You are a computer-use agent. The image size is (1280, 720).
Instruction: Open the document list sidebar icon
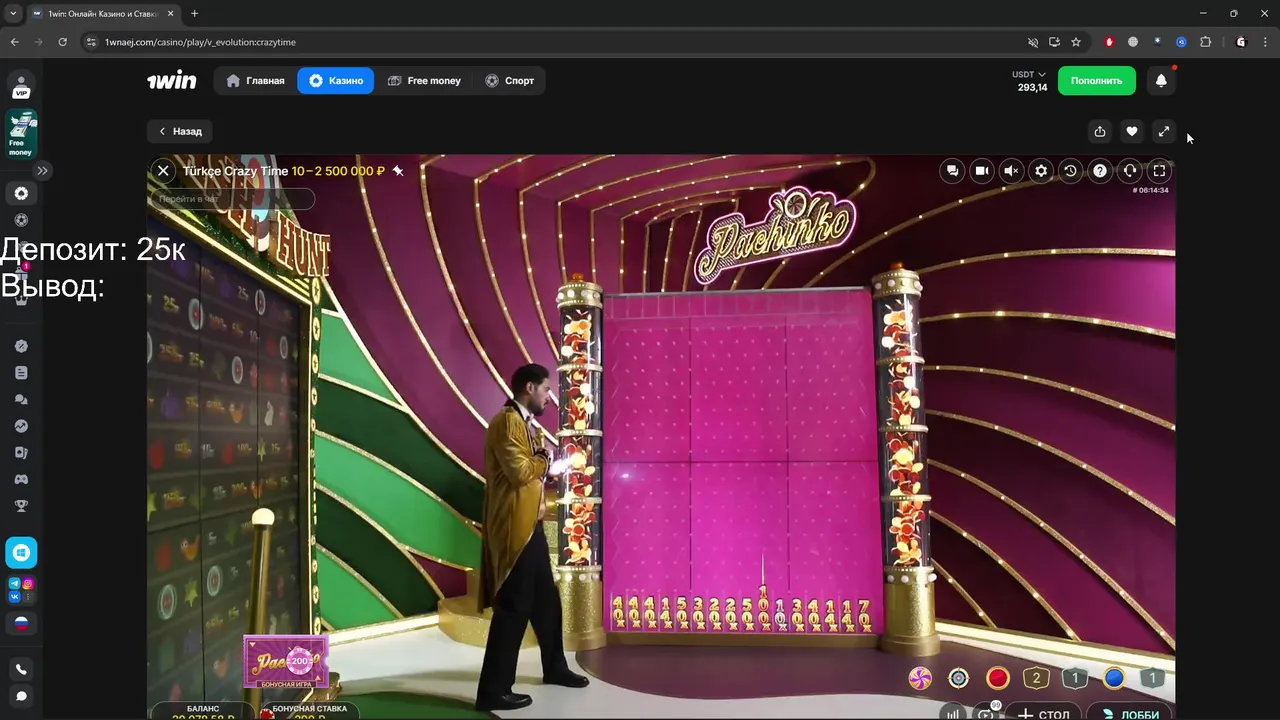click(21, 373)
